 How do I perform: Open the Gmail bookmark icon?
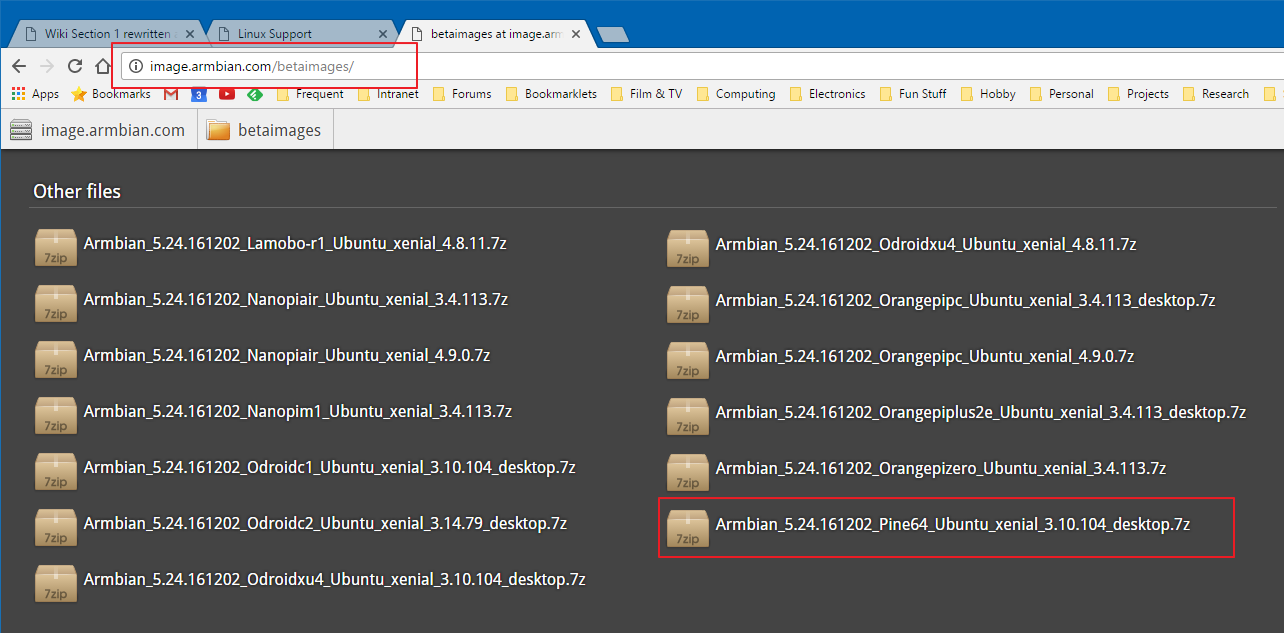tap(171, 94)
